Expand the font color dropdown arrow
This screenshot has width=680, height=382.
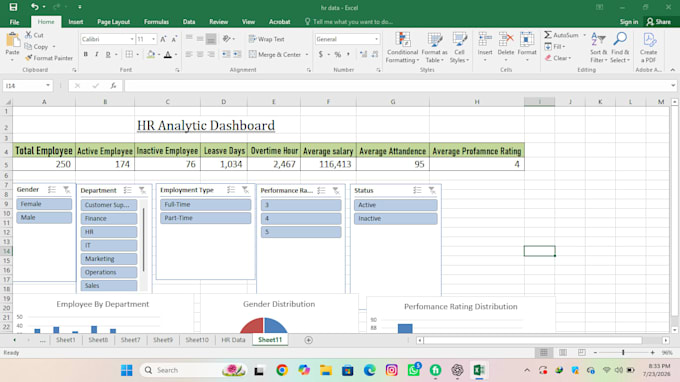[176, 55]
